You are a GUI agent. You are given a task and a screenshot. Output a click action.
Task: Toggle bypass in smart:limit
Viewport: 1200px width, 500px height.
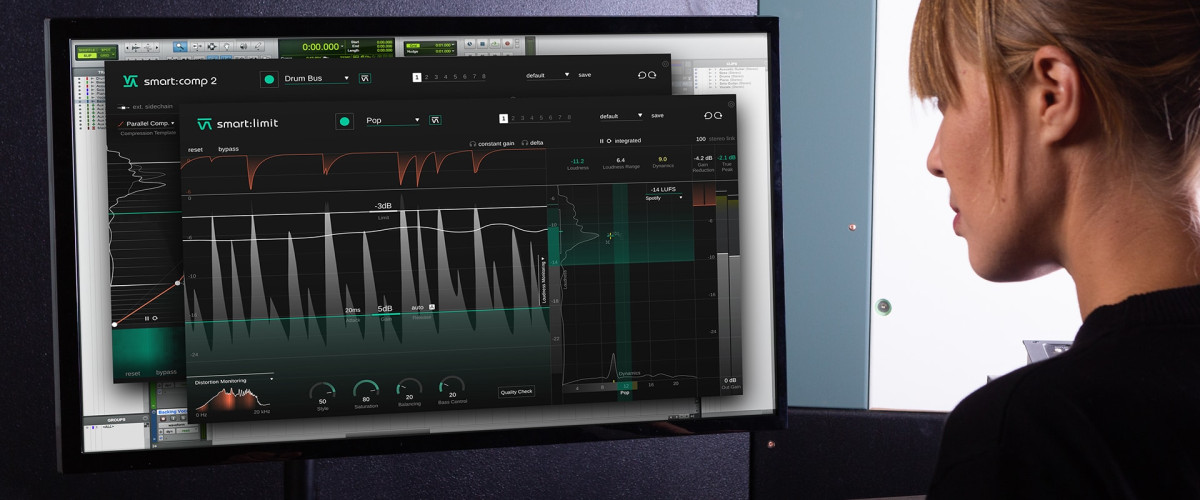[x=228, y=149]
